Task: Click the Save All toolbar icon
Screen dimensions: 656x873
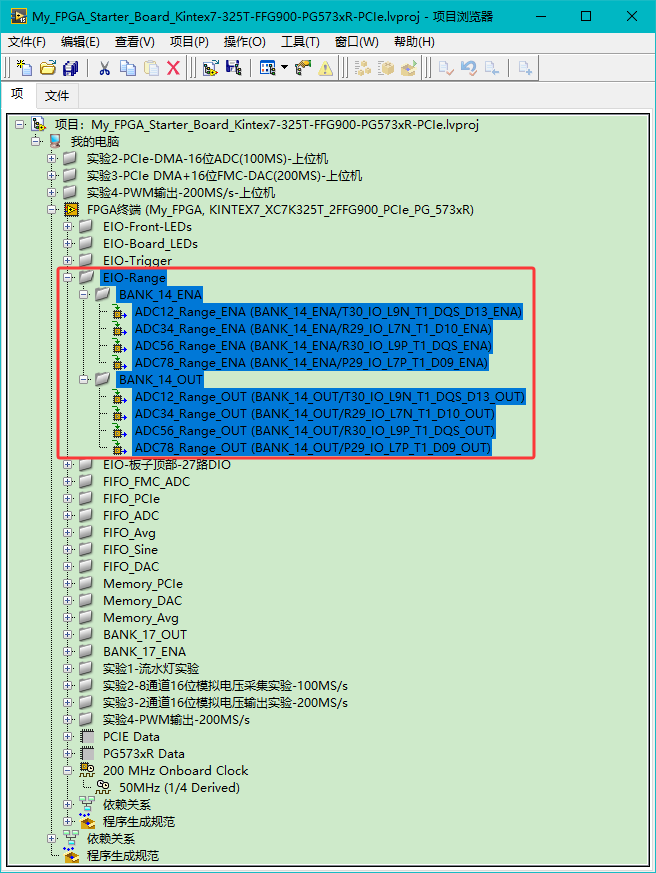Action: click(70, 68)
